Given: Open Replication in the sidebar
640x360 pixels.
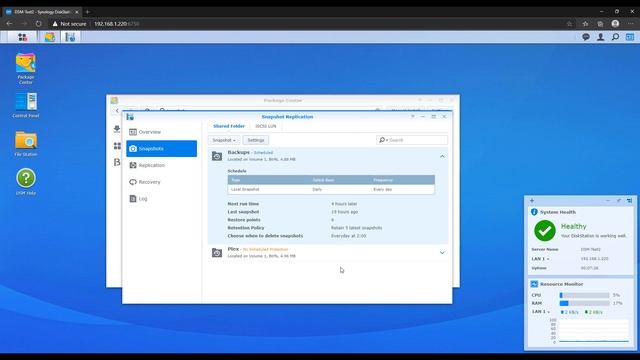Looking at the screenshot, I should pos(162,165).
